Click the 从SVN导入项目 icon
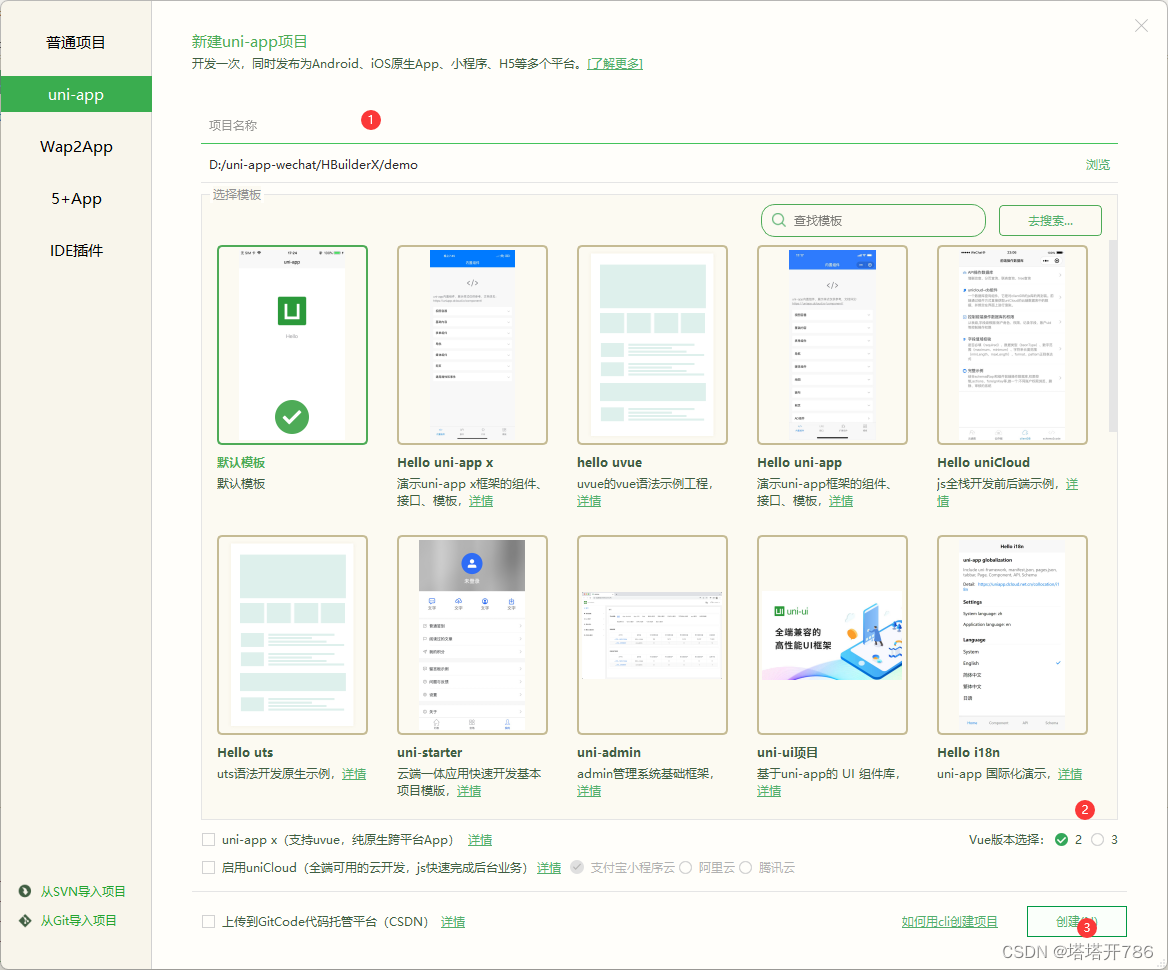 coord(23,891)
